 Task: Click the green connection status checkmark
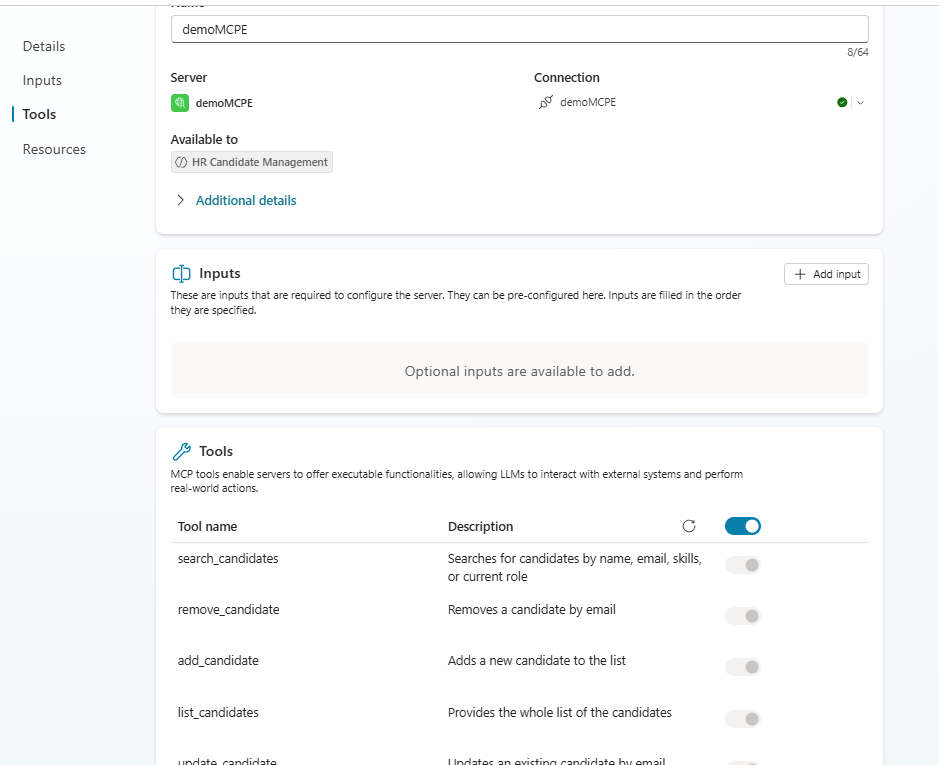point(842,102)
